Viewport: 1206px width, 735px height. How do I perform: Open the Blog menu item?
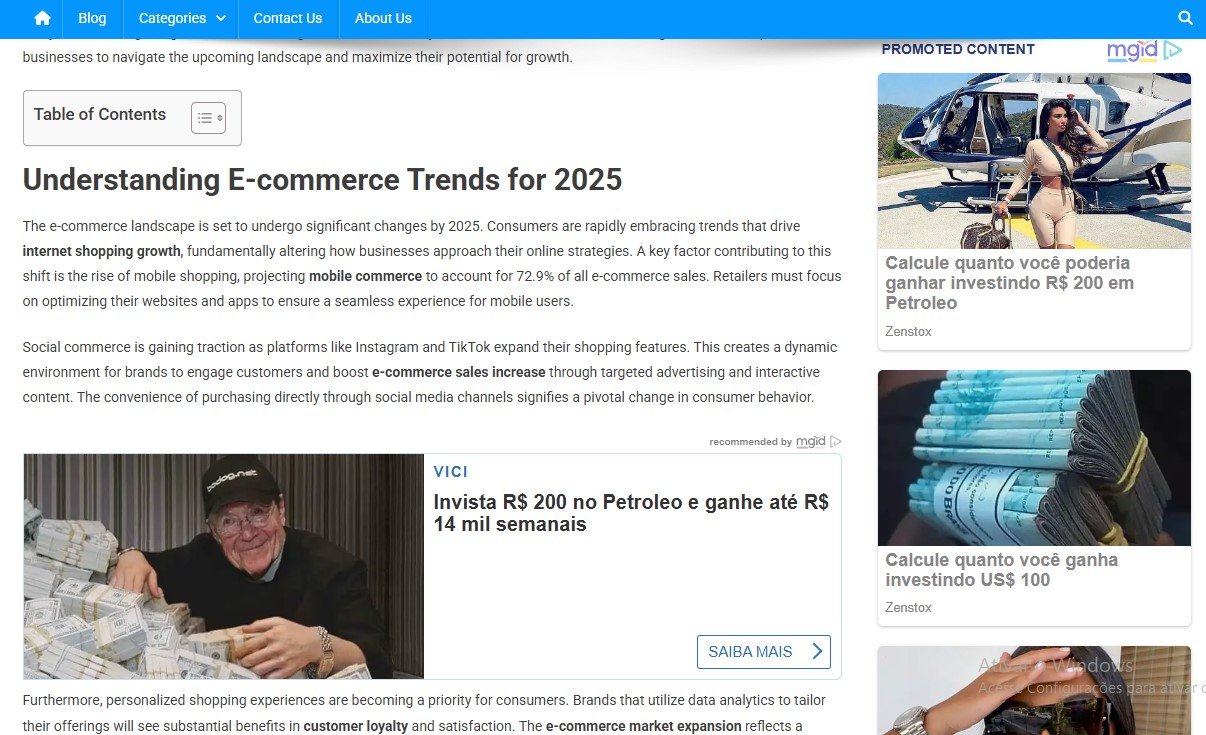click(92, 18)
